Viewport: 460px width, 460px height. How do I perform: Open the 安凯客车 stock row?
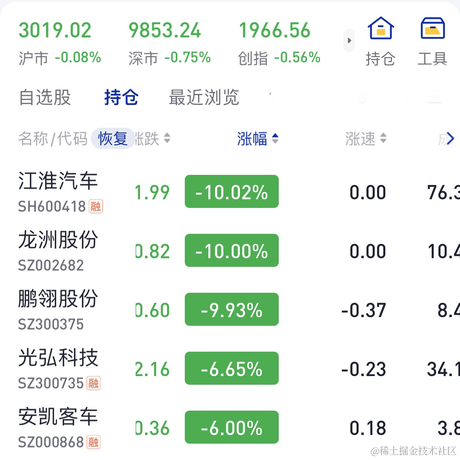coord(230,428)
